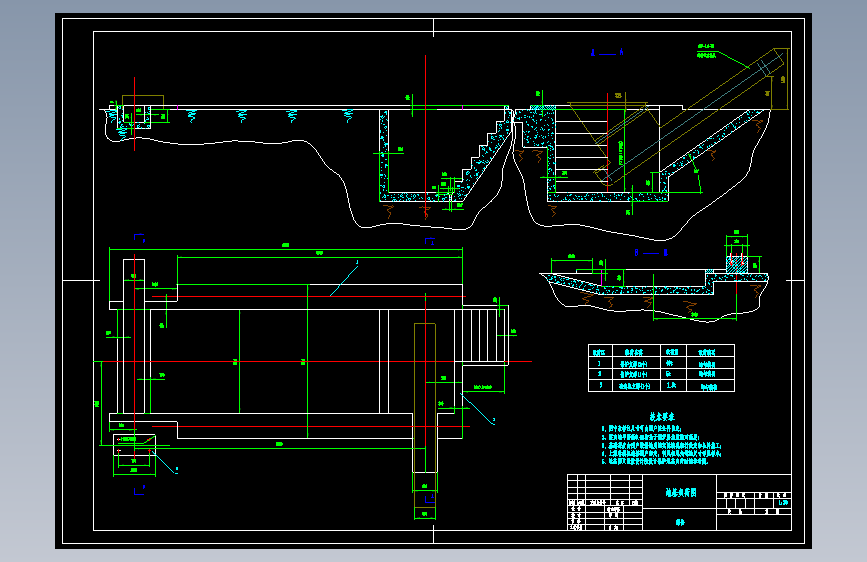The image size is (867, 562).
Task: Click the inclined conveyor outline in the A—A section
Action: point(691,116)
